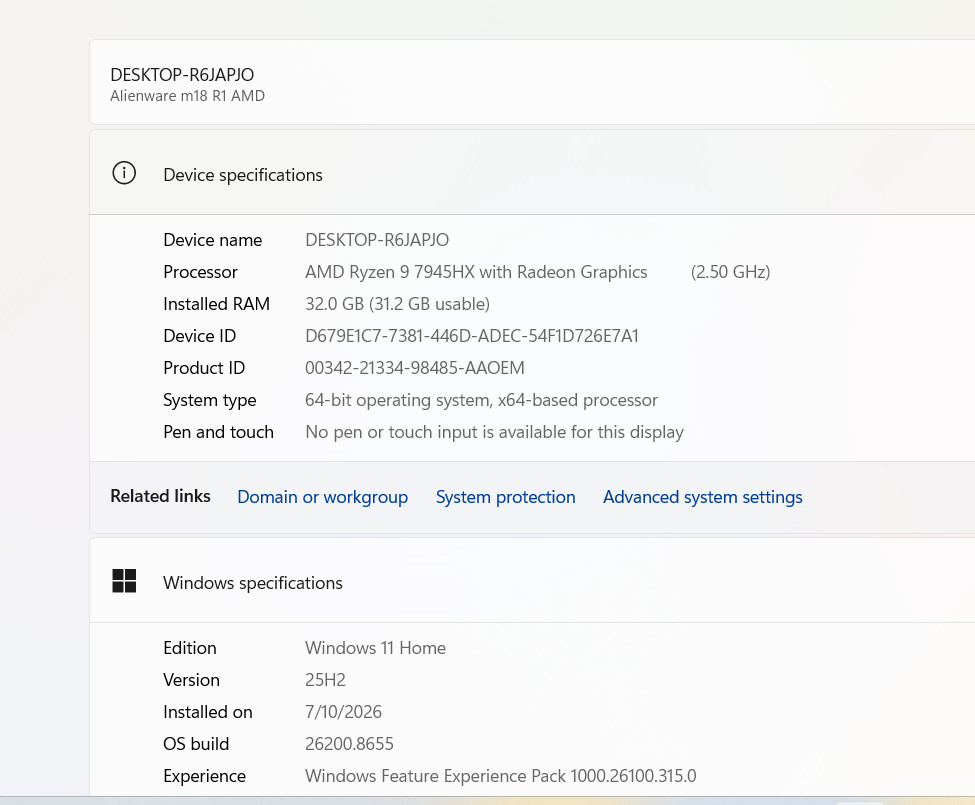The height and width of the screenshot is (805, 975).
Task: Click the Windows logo icon by Windows specifications
Action: click(x=124, y=581)
